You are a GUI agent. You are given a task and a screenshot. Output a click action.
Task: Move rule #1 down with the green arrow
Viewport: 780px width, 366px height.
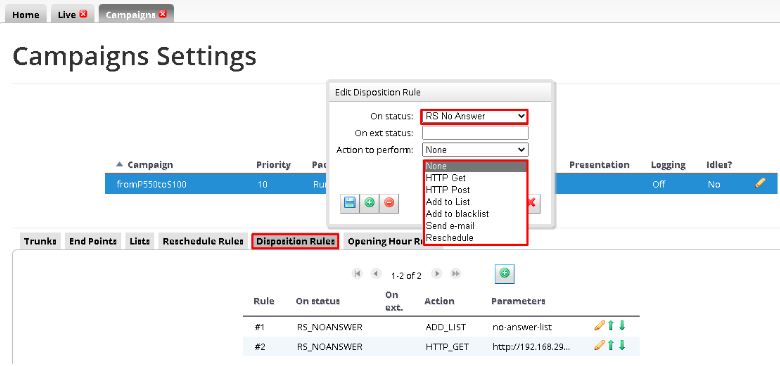[622, 326]
